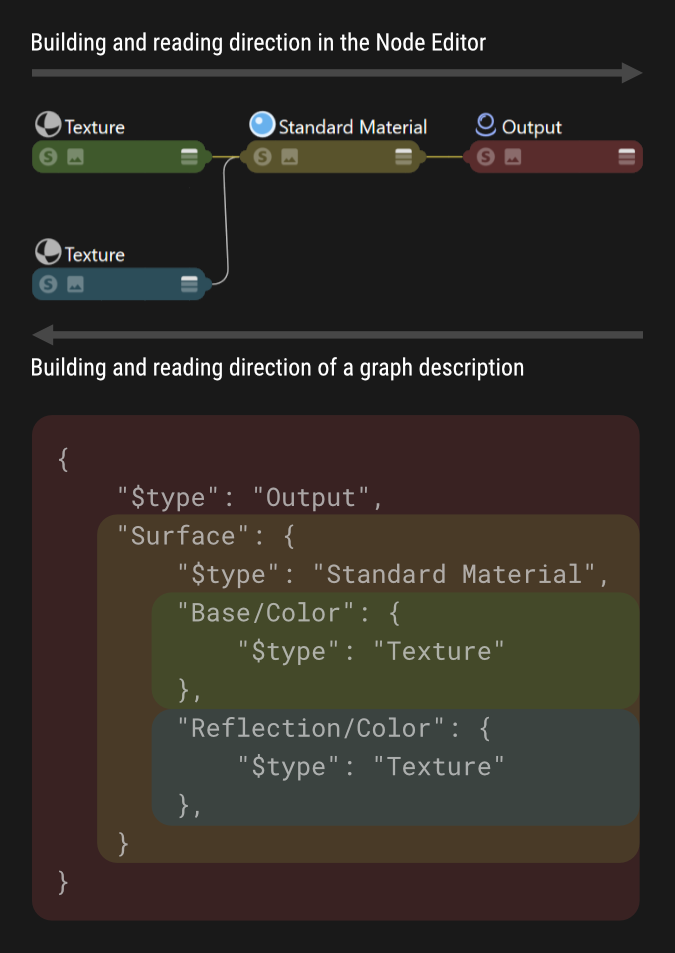This screenshot has width=675, height=953.
Task: Open the Output node's stacked-lines menu
Action: tap(627, 157)
